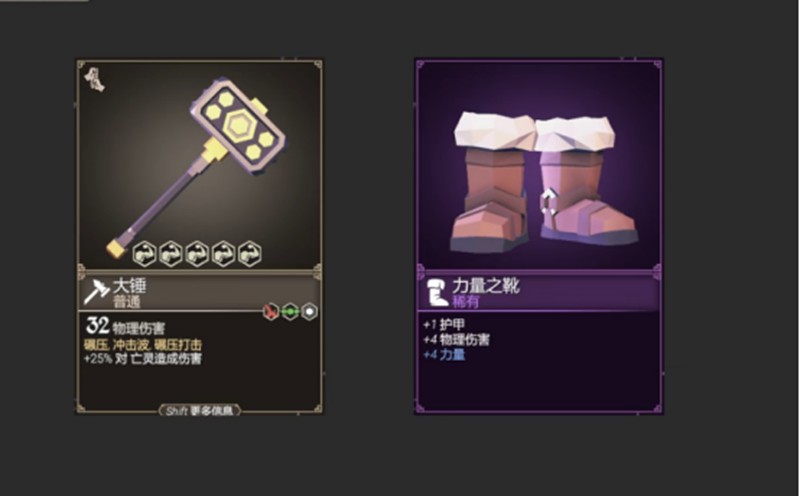This screenshot has width=800, height=496.
Task: Click the red hexagon icon on hammer card
Action: (x=270, y=311)
